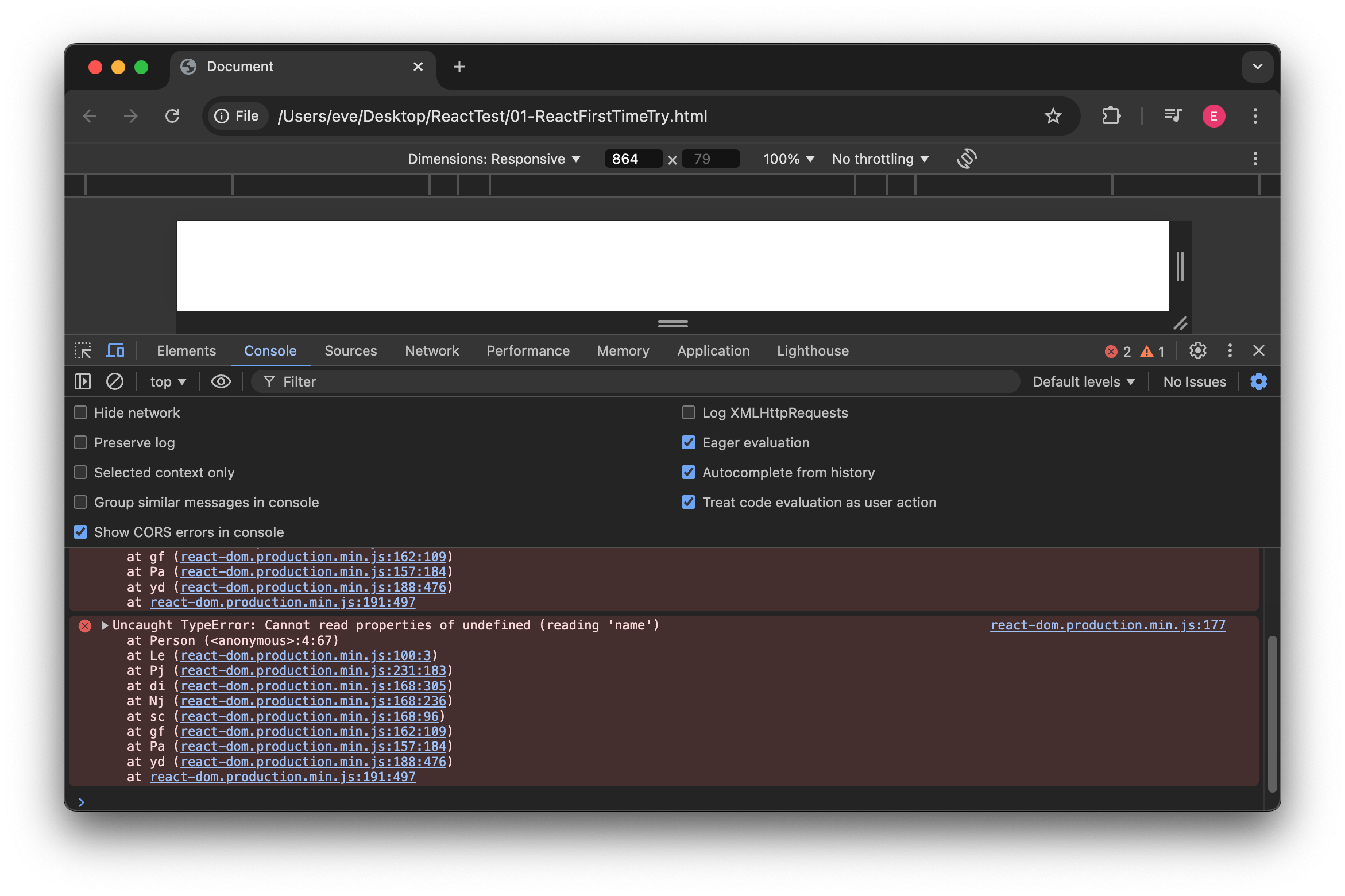Bookmark the current page
This screenshot has height=896, width=1345.
(x=1053, y=115)
